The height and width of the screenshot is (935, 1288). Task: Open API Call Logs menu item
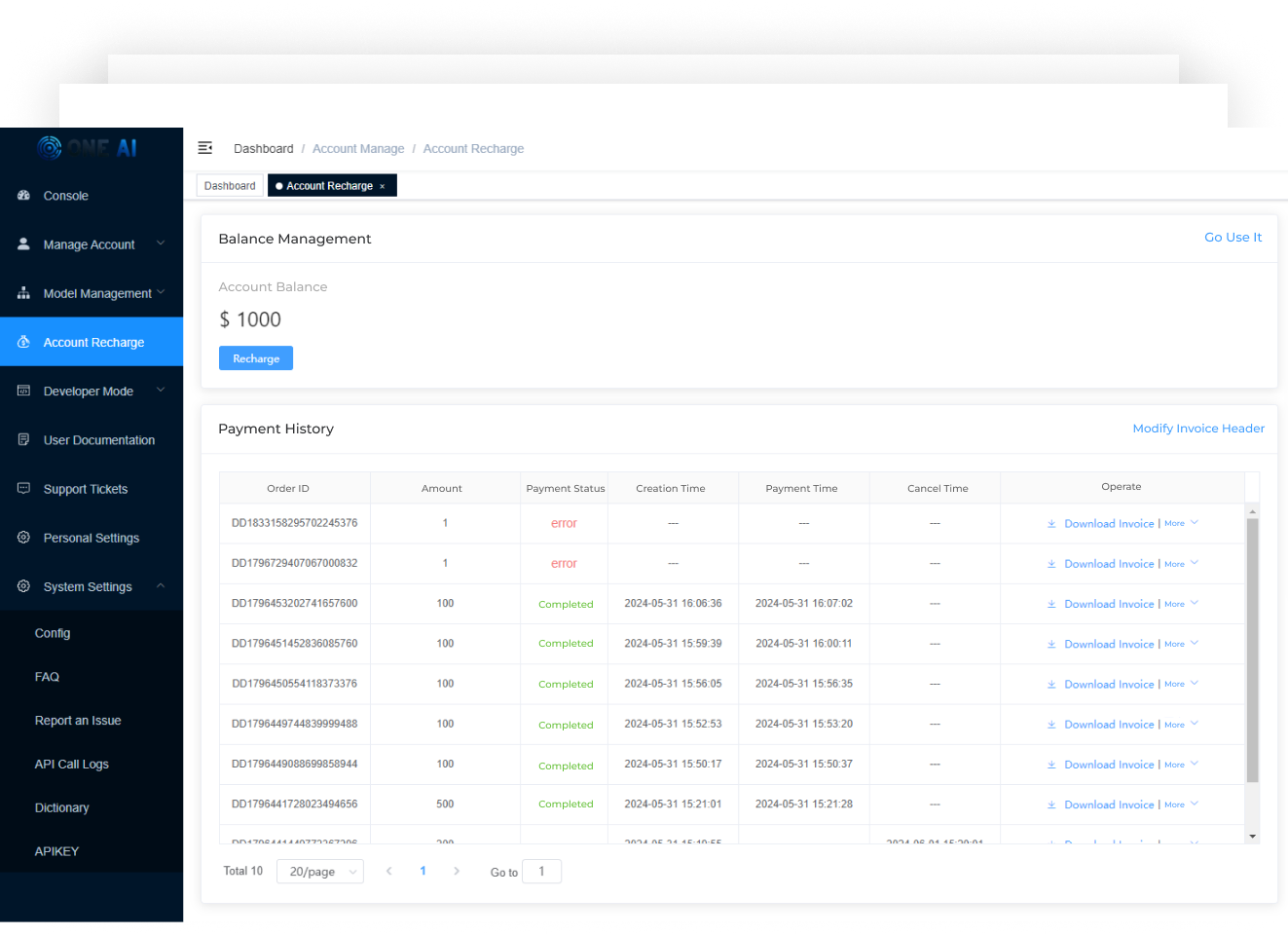[x=72, y=765]
